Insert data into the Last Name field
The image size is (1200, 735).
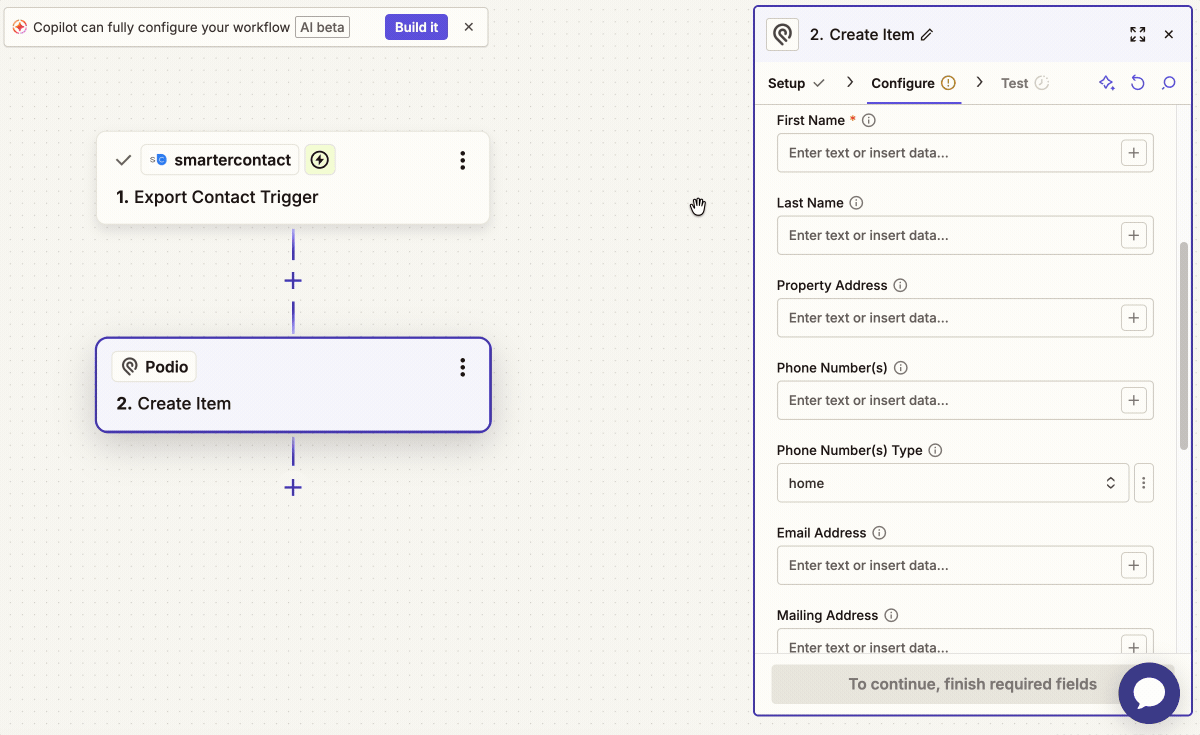click(x=1133, y=235)
